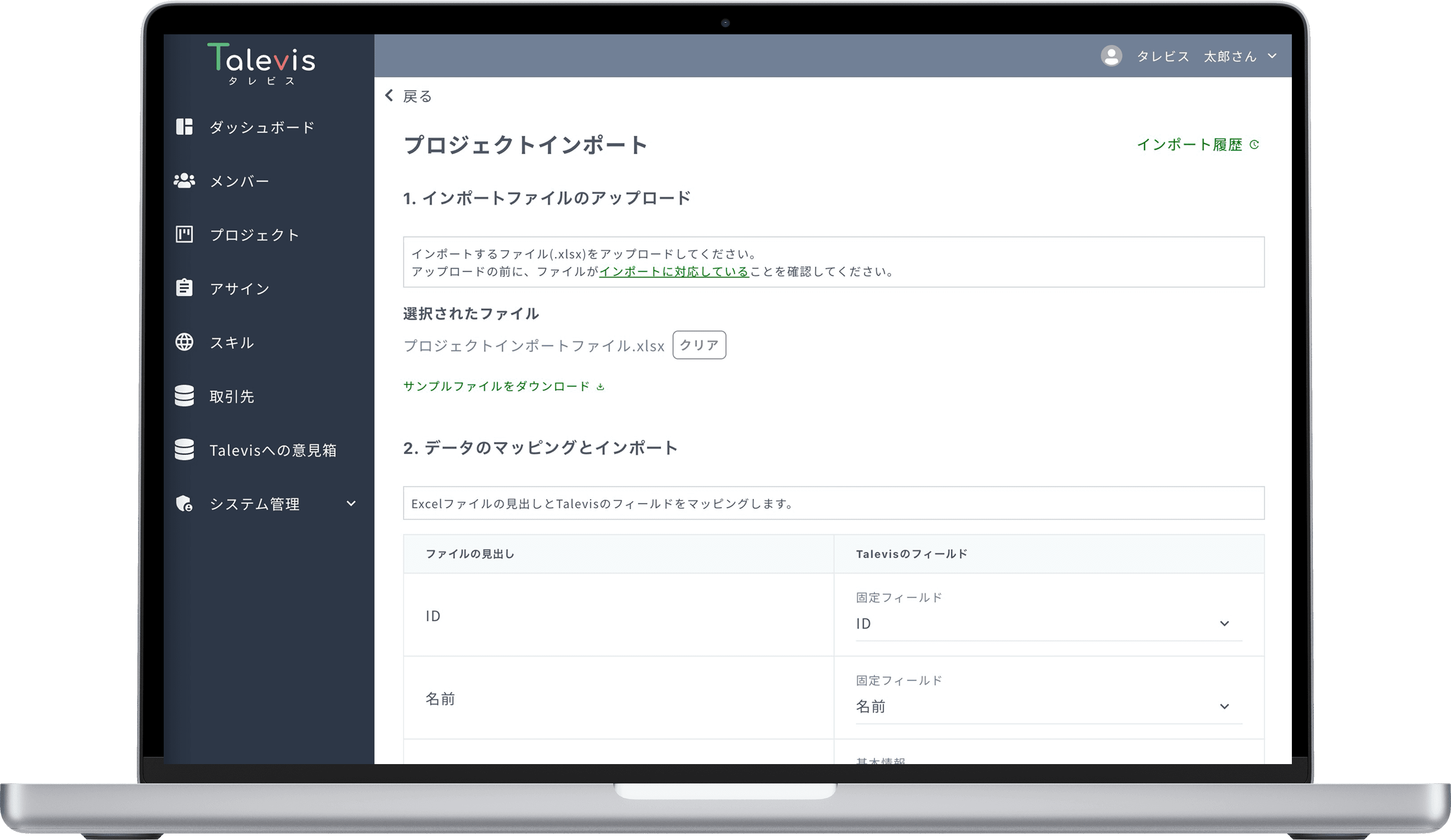Image resolution: width=1451 pixels, height=840 pixels.
Task: Click the sample file download icon
Action: 600,387
